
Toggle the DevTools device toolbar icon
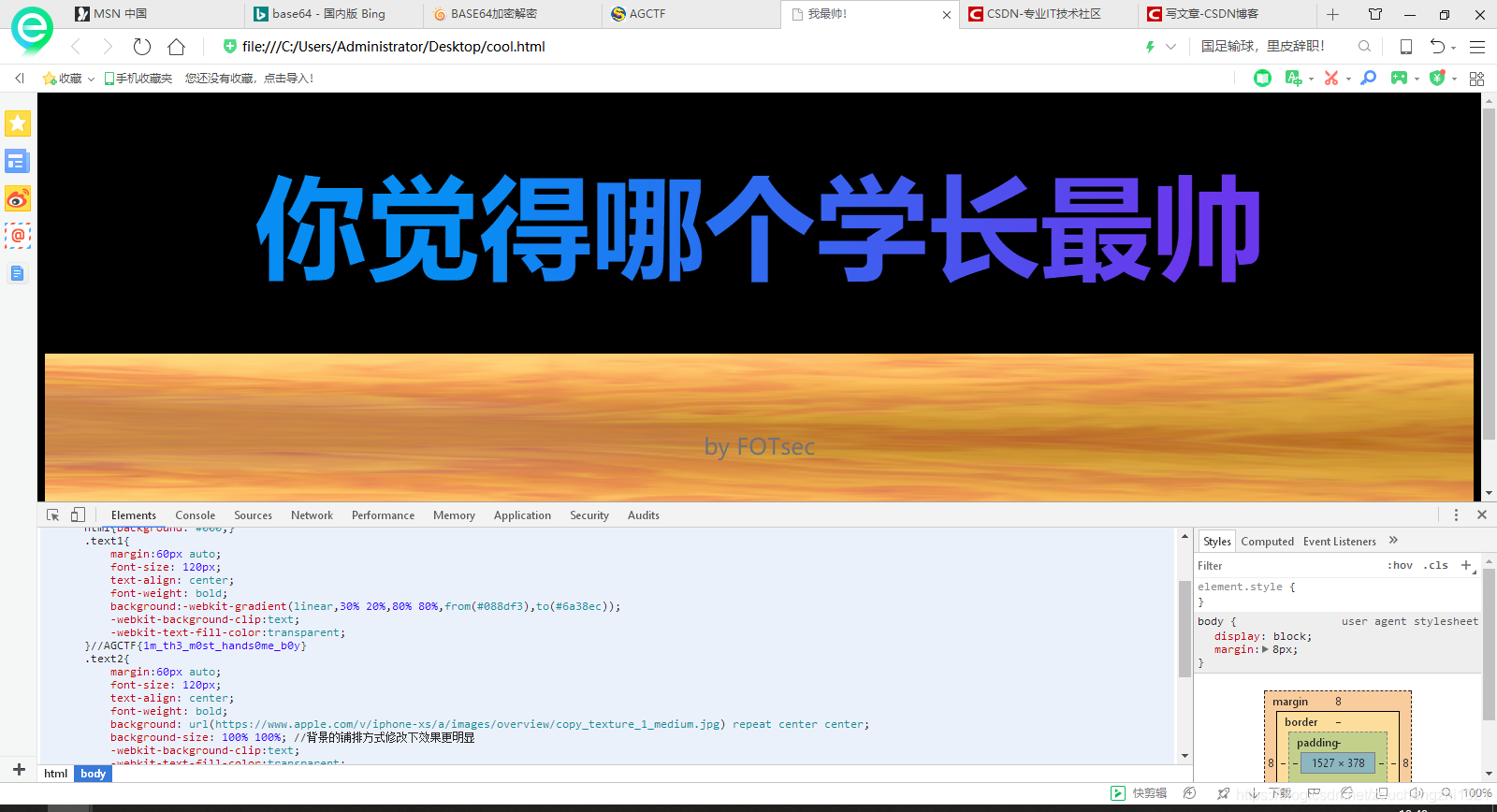pos(78,515)
